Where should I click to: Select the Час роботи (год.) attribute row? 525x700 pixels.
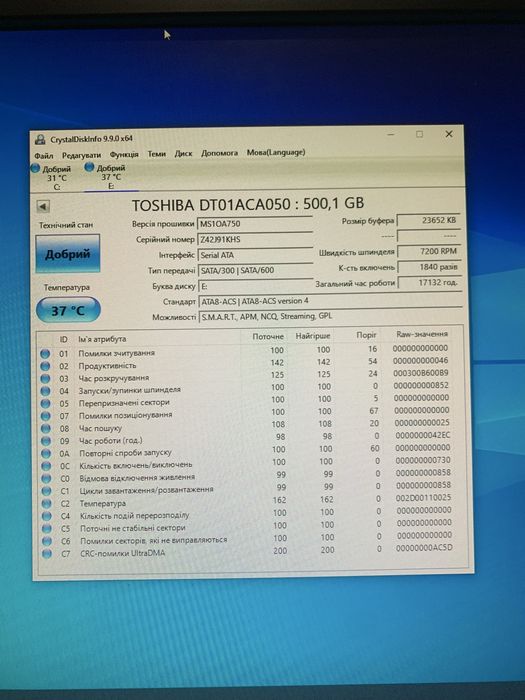point(247,438)
